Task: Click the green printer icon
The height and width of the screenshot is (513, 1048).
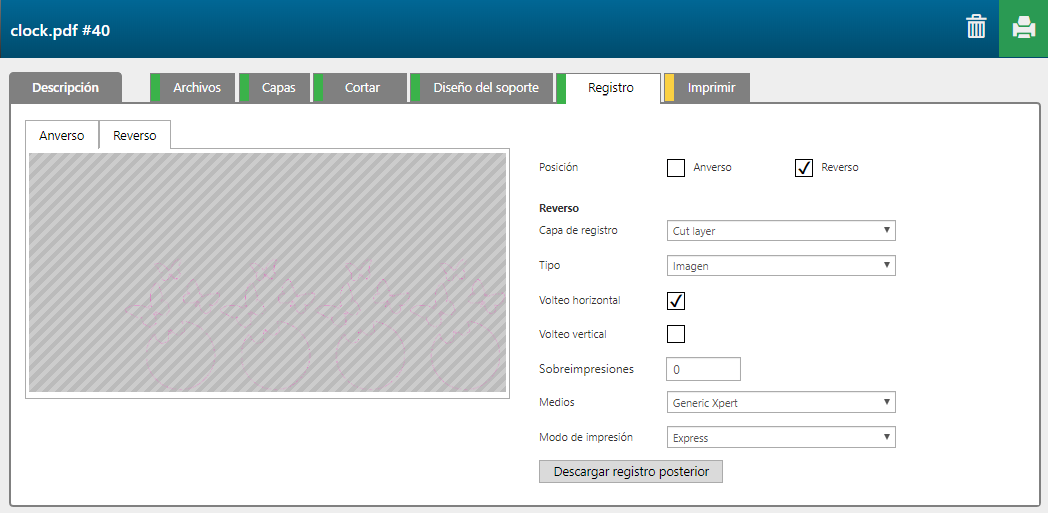Action: (1023, 28)
